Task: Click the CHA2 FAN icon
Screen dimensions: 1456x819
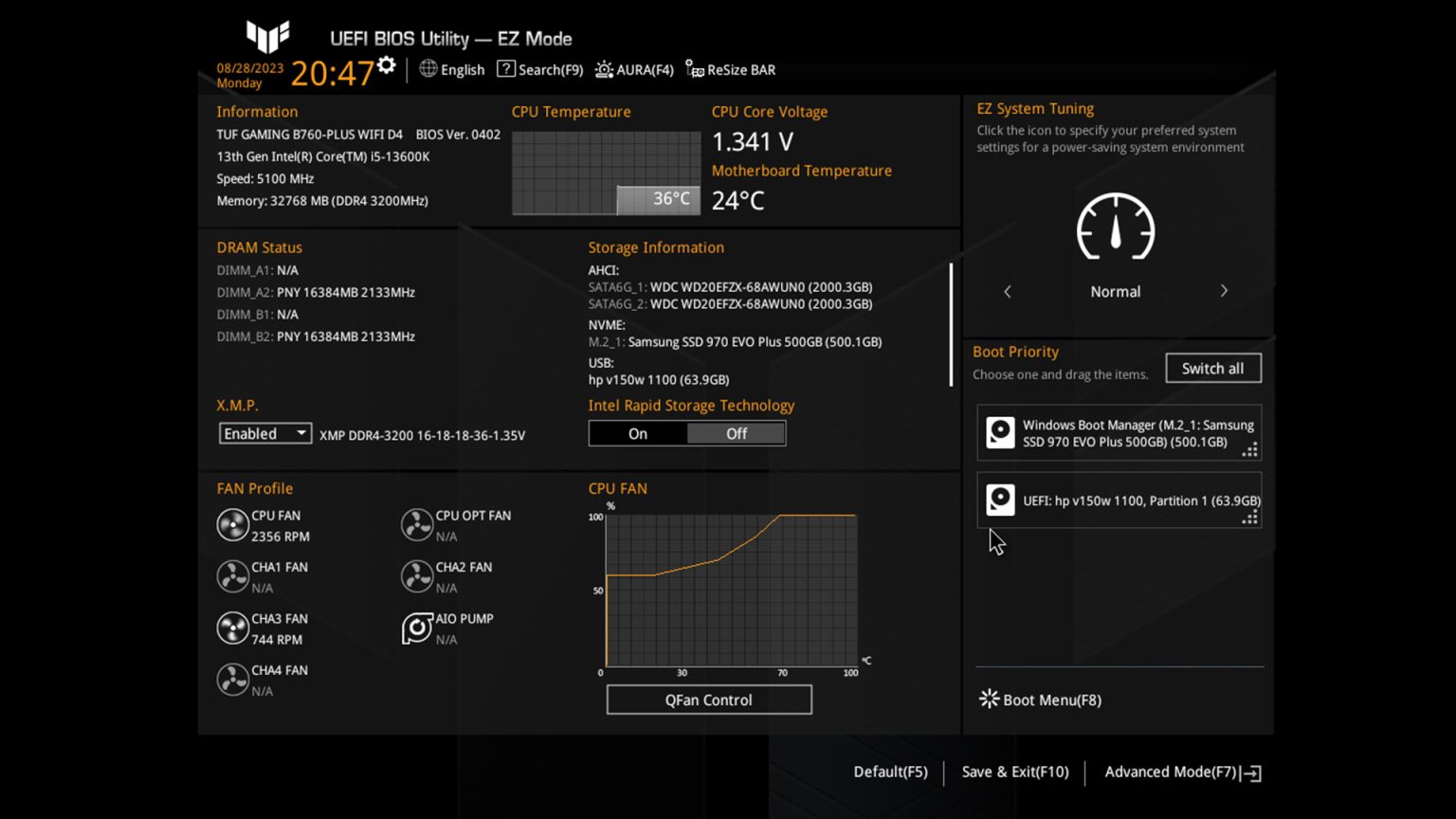Action: coord(417,576)
